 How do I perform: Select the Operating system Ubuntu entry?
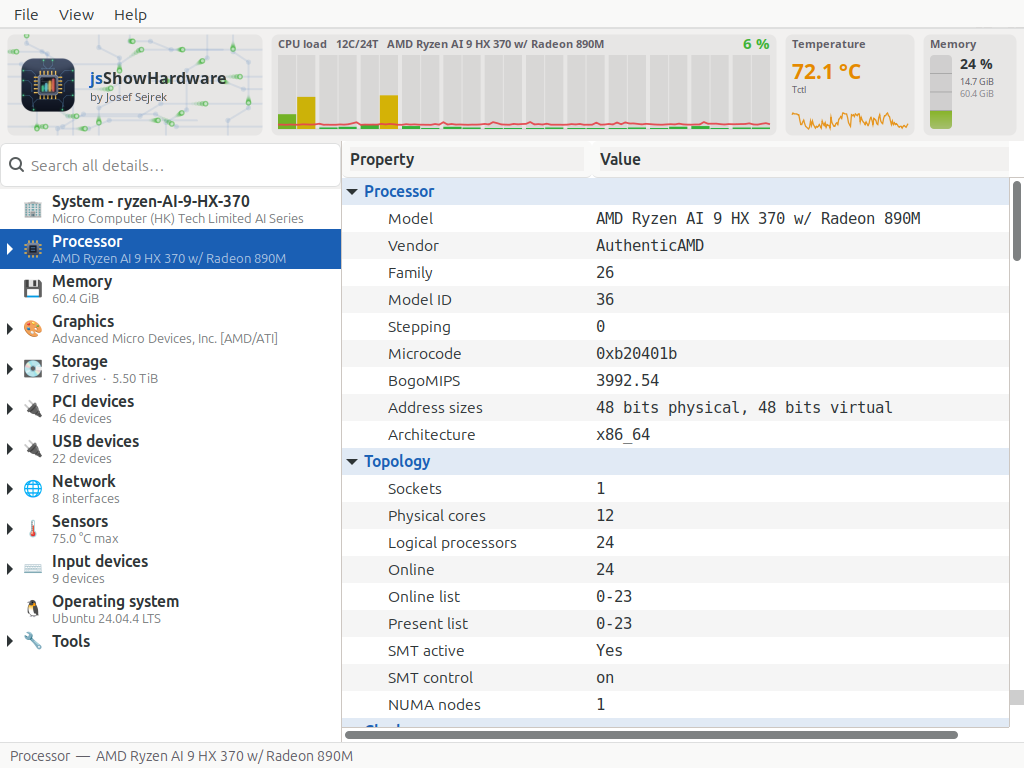(170, 609)
